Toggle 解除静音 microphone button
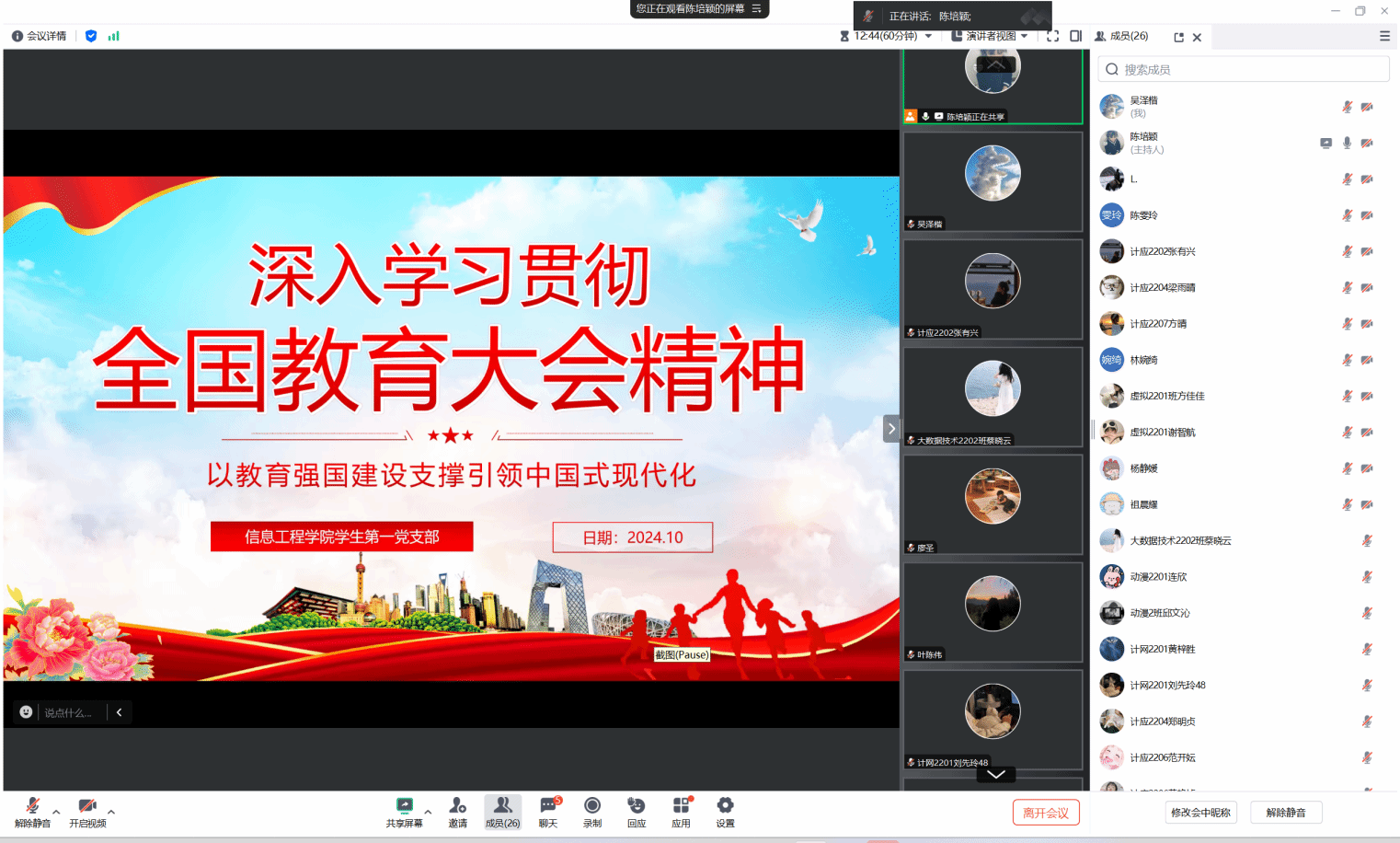This screenshot has width=1400, height=843. pos(32,807)
